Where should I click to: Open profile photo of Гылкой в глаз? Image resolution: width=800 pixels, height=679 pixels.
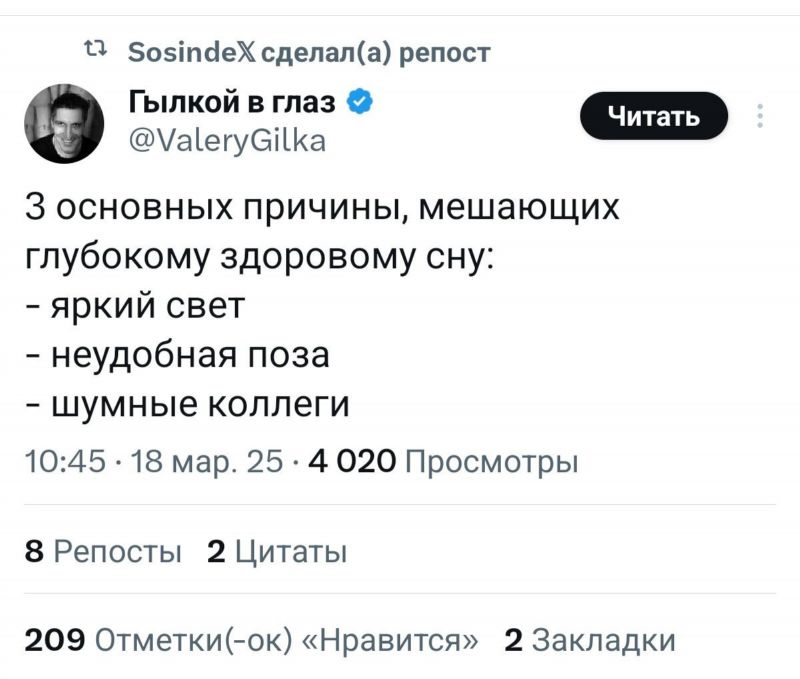pyautogui.click(x=64, y=124)
